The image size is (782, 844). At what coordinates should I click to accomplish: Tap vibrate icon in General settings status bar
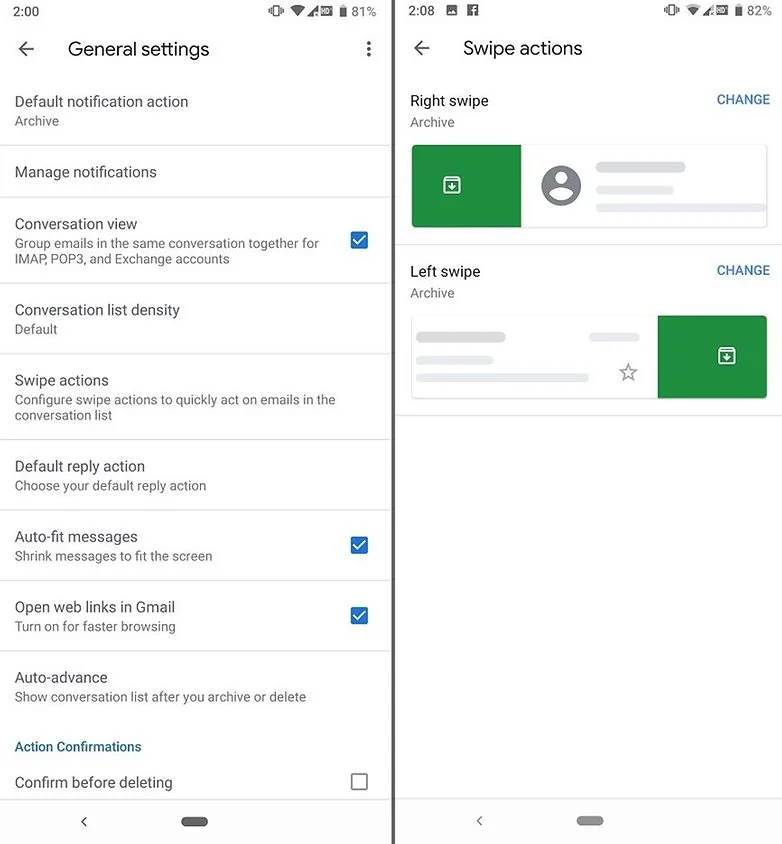(x=276, y=11)
